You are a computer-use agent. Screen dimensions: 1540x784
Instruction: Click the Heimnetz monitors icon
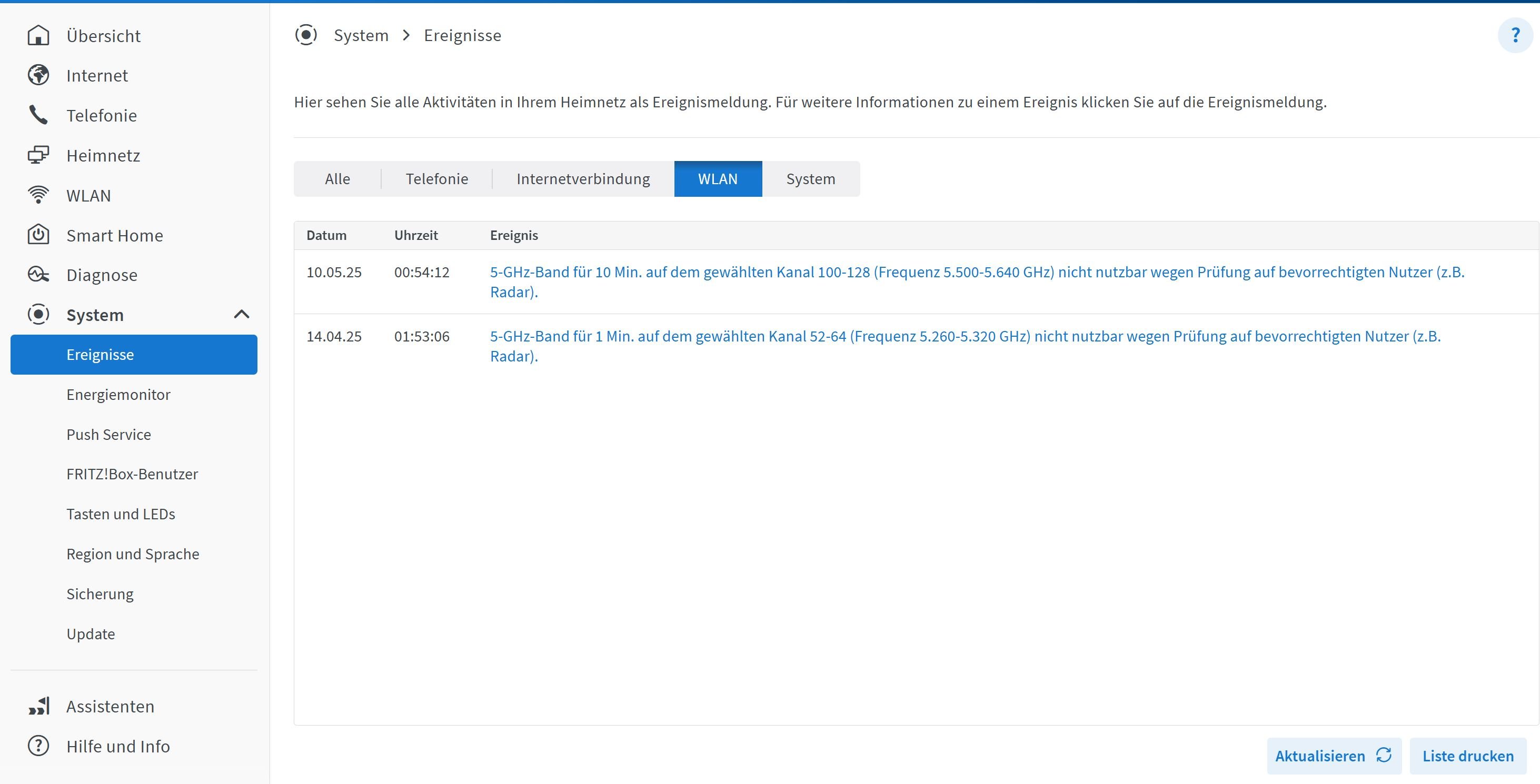tap(38, 155)
